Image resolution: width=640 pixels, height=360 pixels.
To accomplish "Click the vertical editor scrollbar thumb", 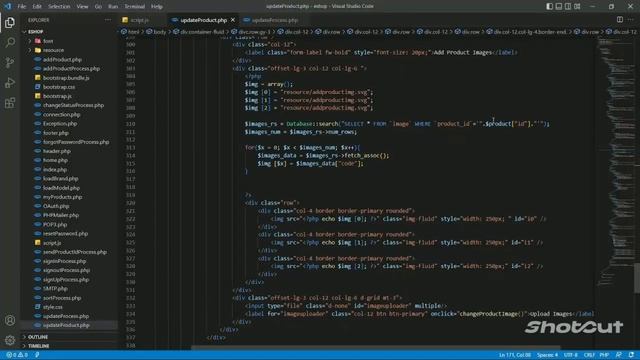I will pyautogui.click(x=637, y=278).
